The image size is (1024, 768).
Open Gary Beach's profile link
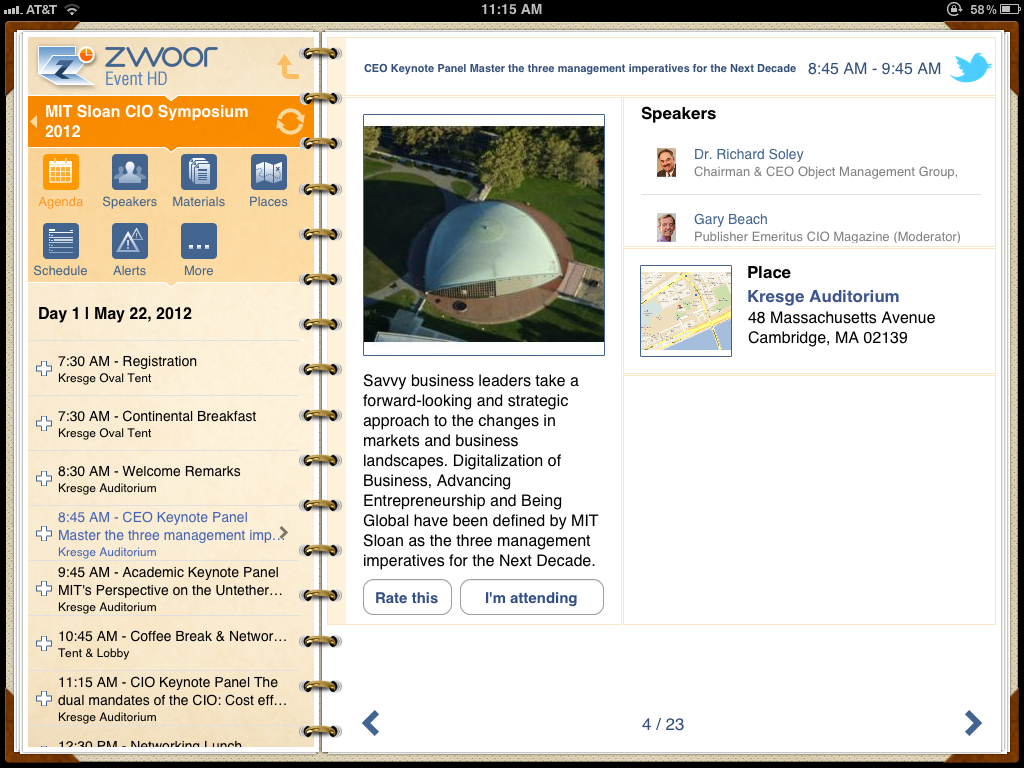coord(730,219)
